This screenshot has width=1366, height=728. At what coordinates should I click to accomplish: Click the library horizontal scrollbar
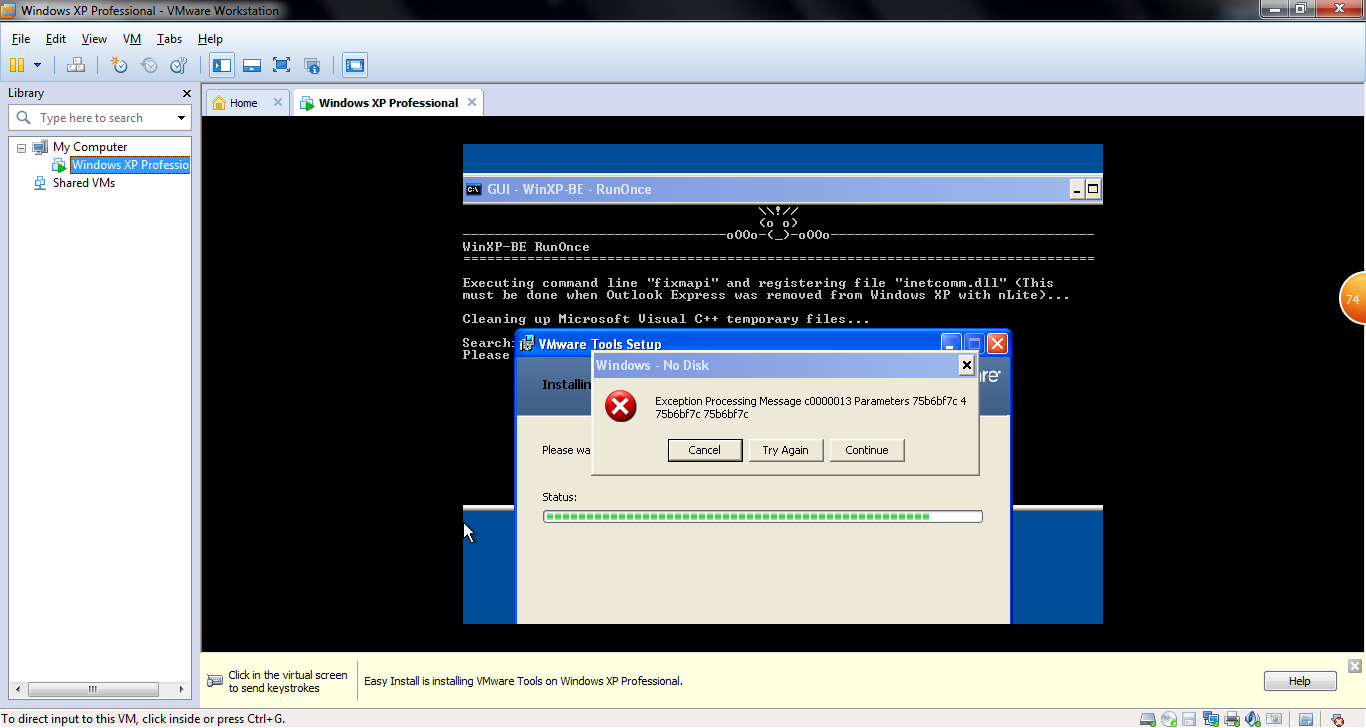92,689
